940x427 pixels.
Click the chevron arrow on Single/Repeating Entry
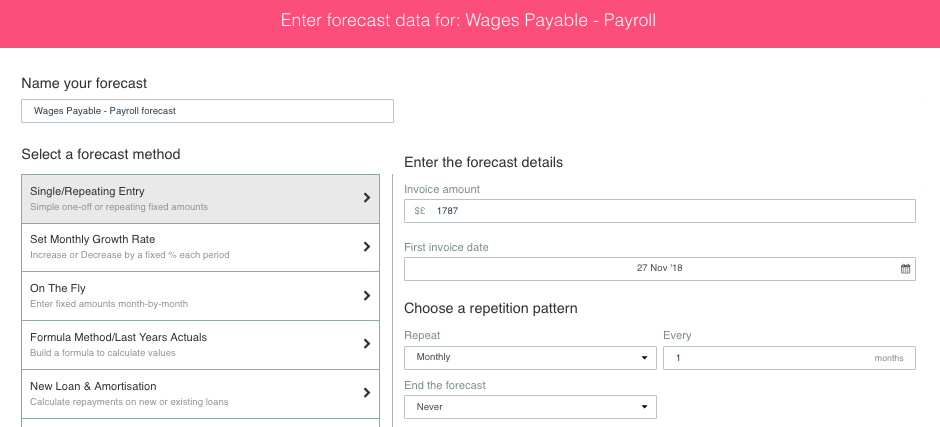(x=367, y=198)
